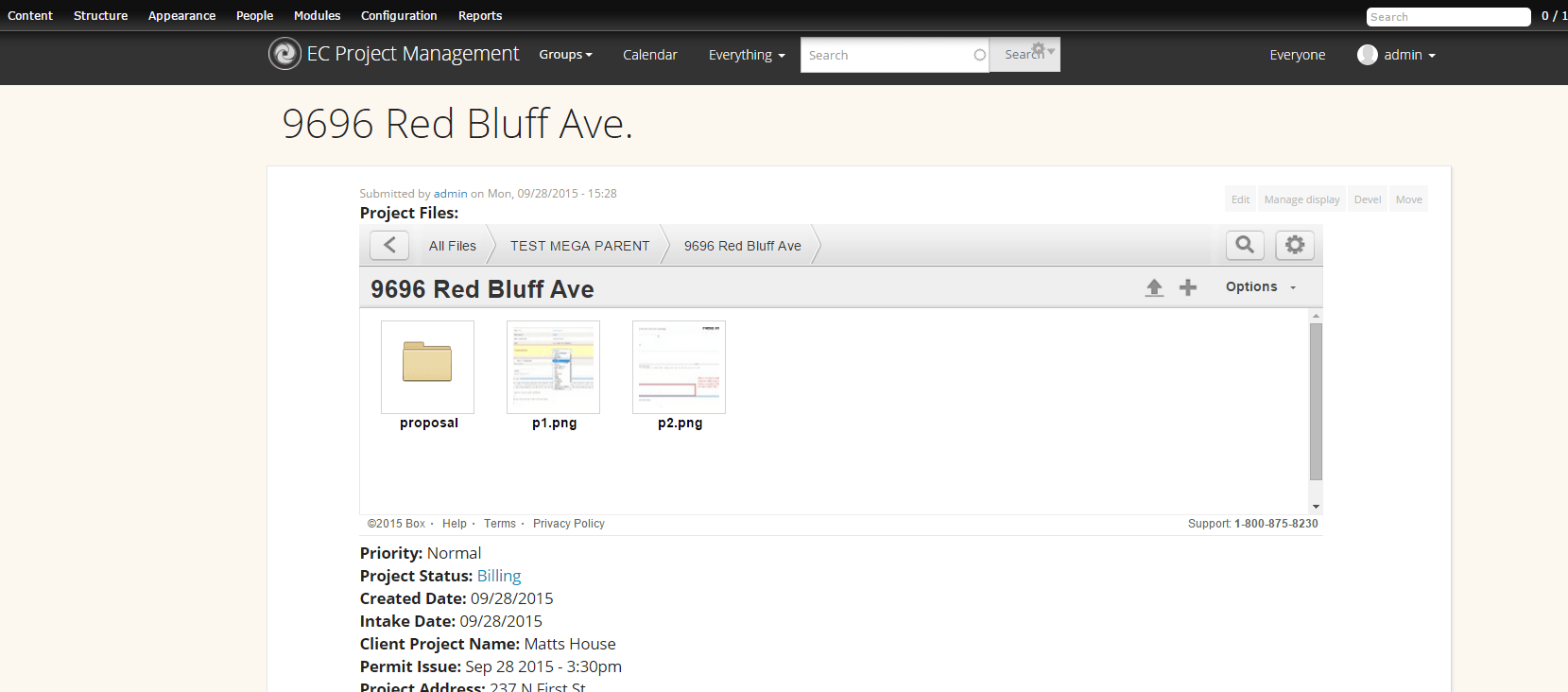
Task: Open the proposal folder thumbnail
Action: 427,367
